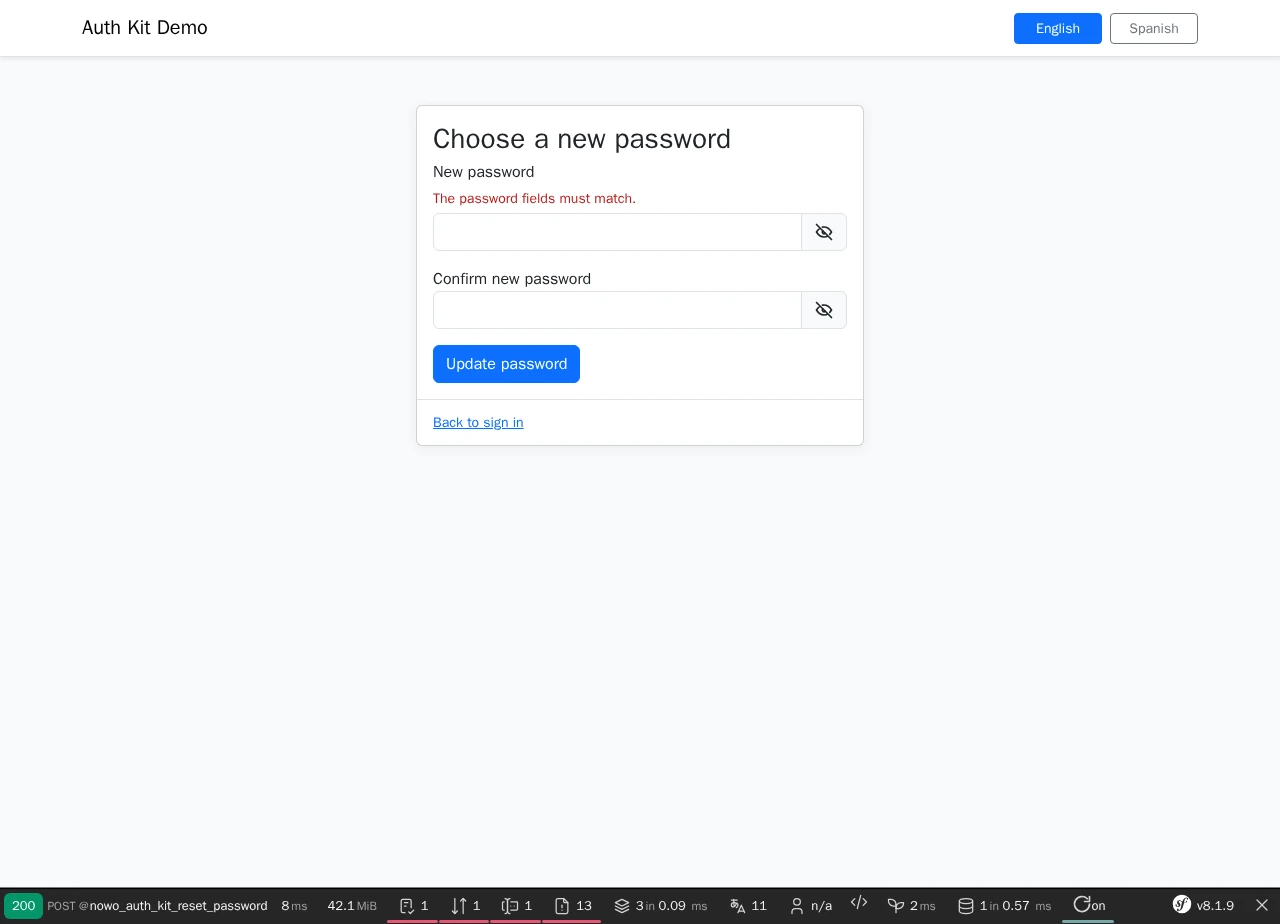Open the up-down arrows validator panel icon

click(465, 906)
